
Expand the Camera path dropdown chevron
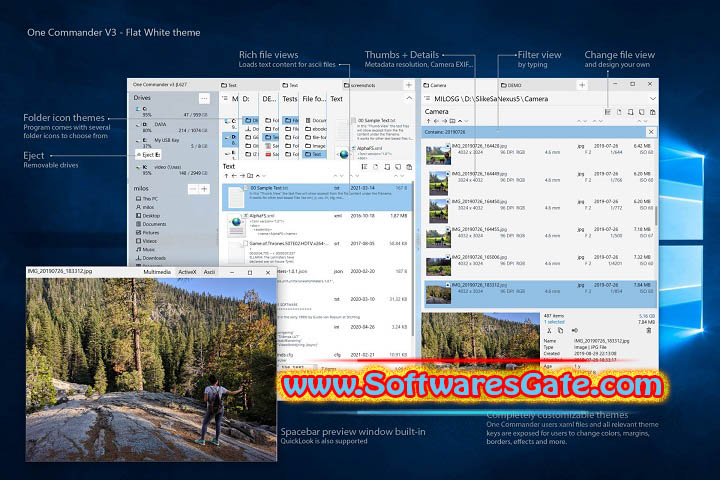[x=652, y=99]
